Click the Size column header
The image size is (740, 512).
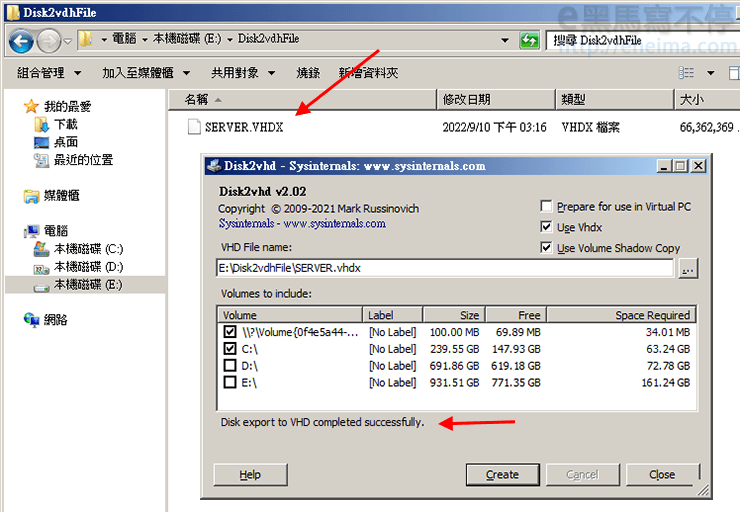tap(454, 315)
